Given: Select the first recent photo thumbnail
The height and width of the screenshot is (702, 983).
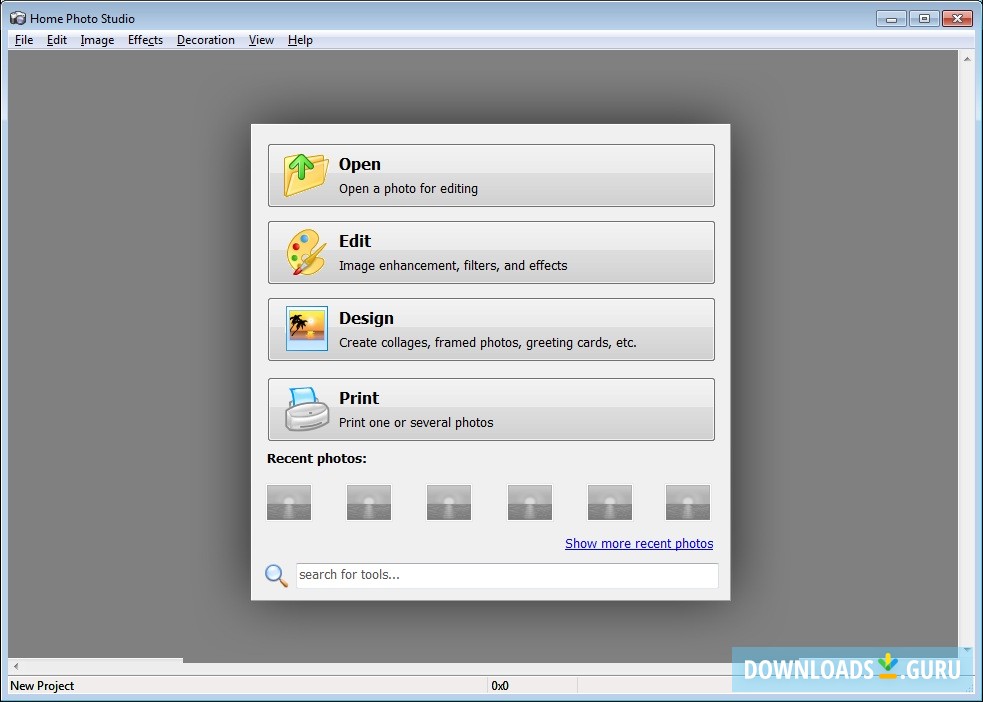Looking at the screenshot, I should 289,503.
